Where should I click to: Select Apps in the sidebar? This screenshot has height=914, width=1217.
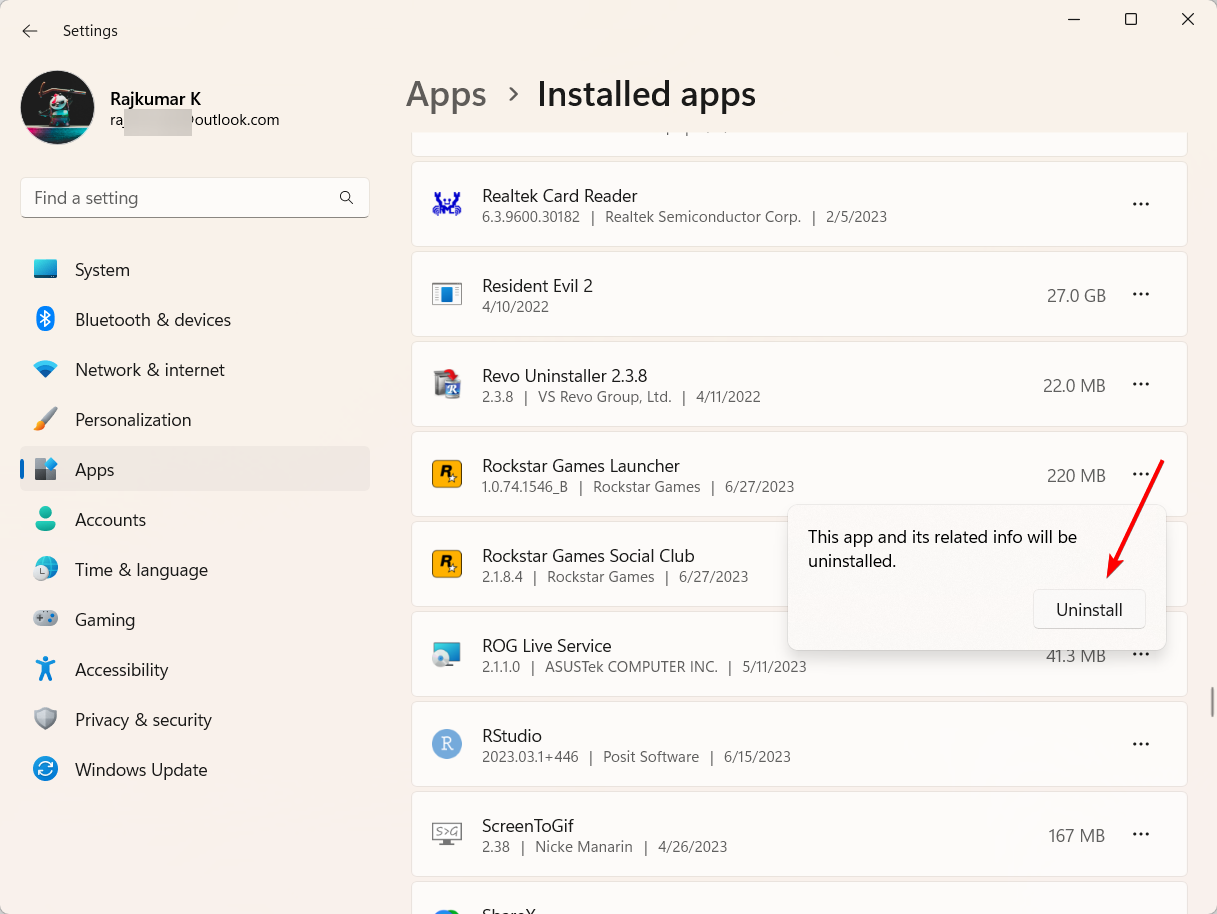coord(195,470)
